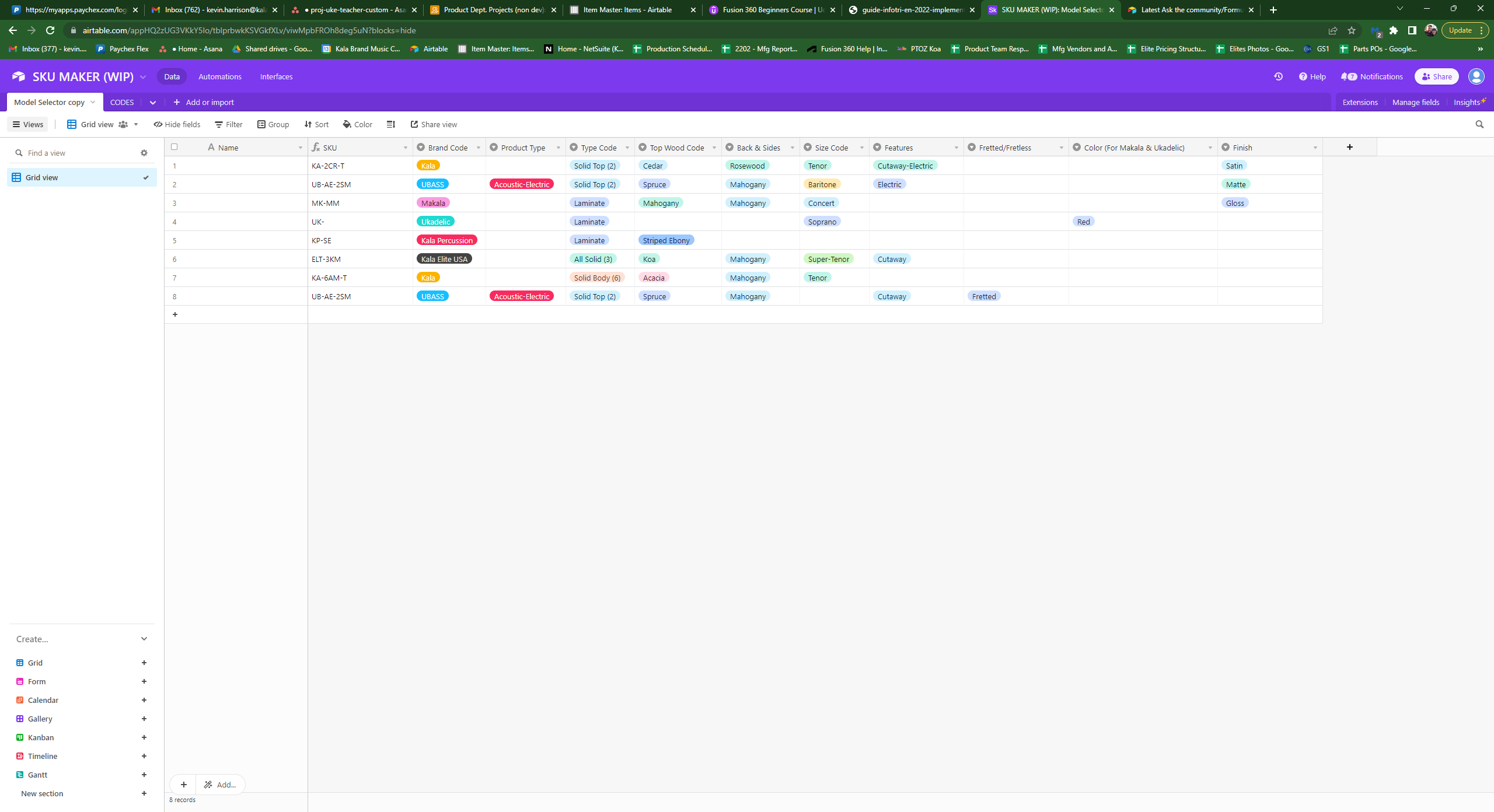Create a new Grid view plus
The width and height of the screenshot is (1494, 812).
[x=144, y=663]
